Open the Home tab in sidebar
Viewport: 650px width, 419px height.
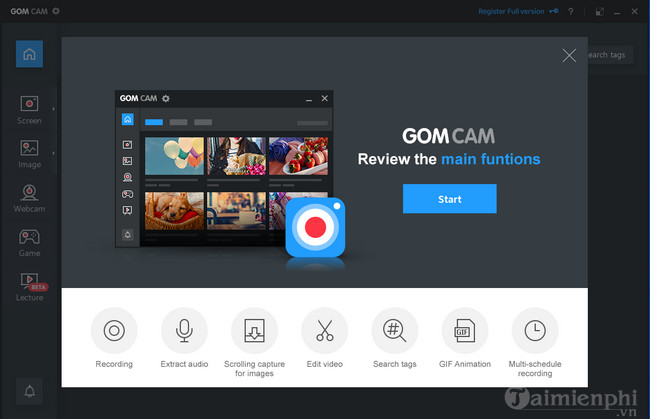coord(29,54)
